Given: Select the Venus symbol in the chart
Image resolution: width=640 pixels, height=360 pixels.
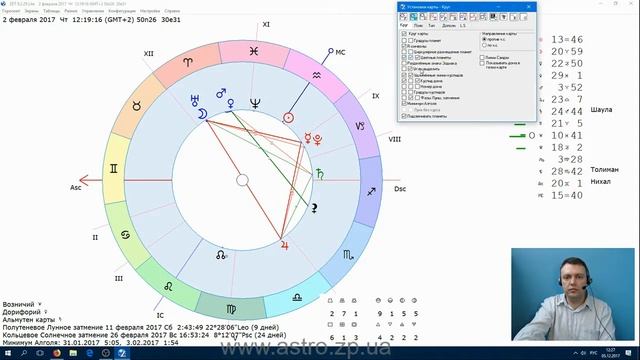Looking at the screenshot, I should coord(231,104).
